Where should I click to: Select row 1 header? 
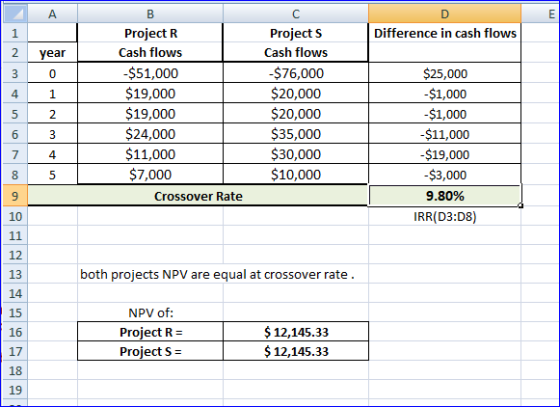[x=15, y=33]
